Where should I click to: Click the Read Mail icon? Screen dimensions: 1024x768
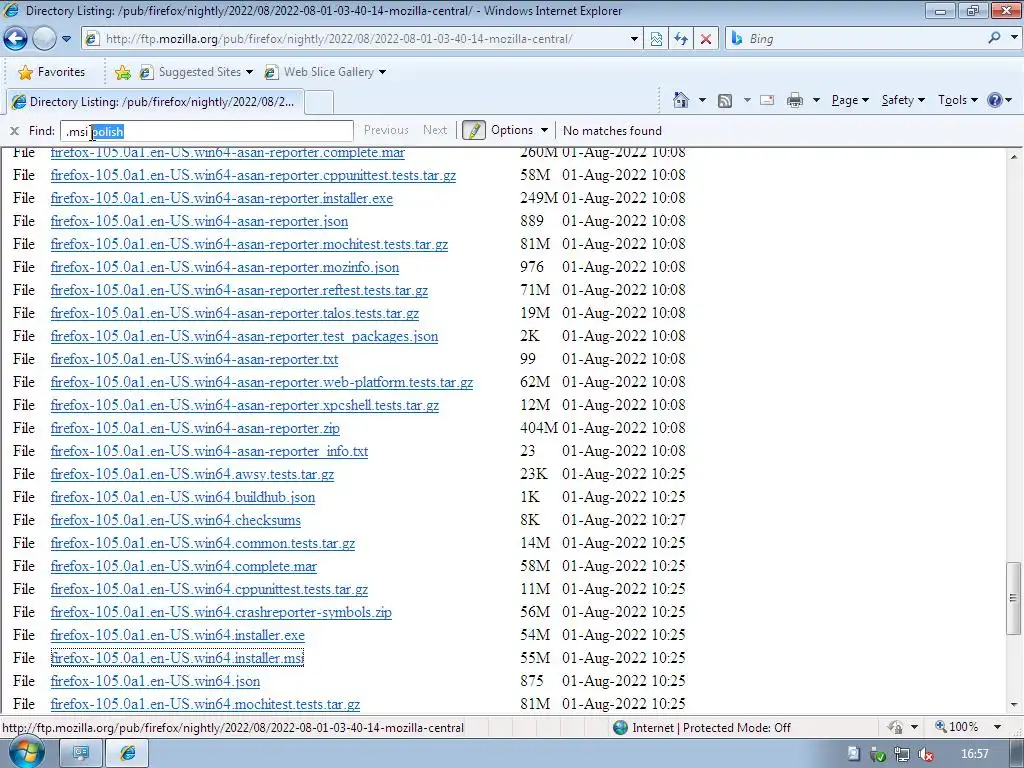[767, 100]
